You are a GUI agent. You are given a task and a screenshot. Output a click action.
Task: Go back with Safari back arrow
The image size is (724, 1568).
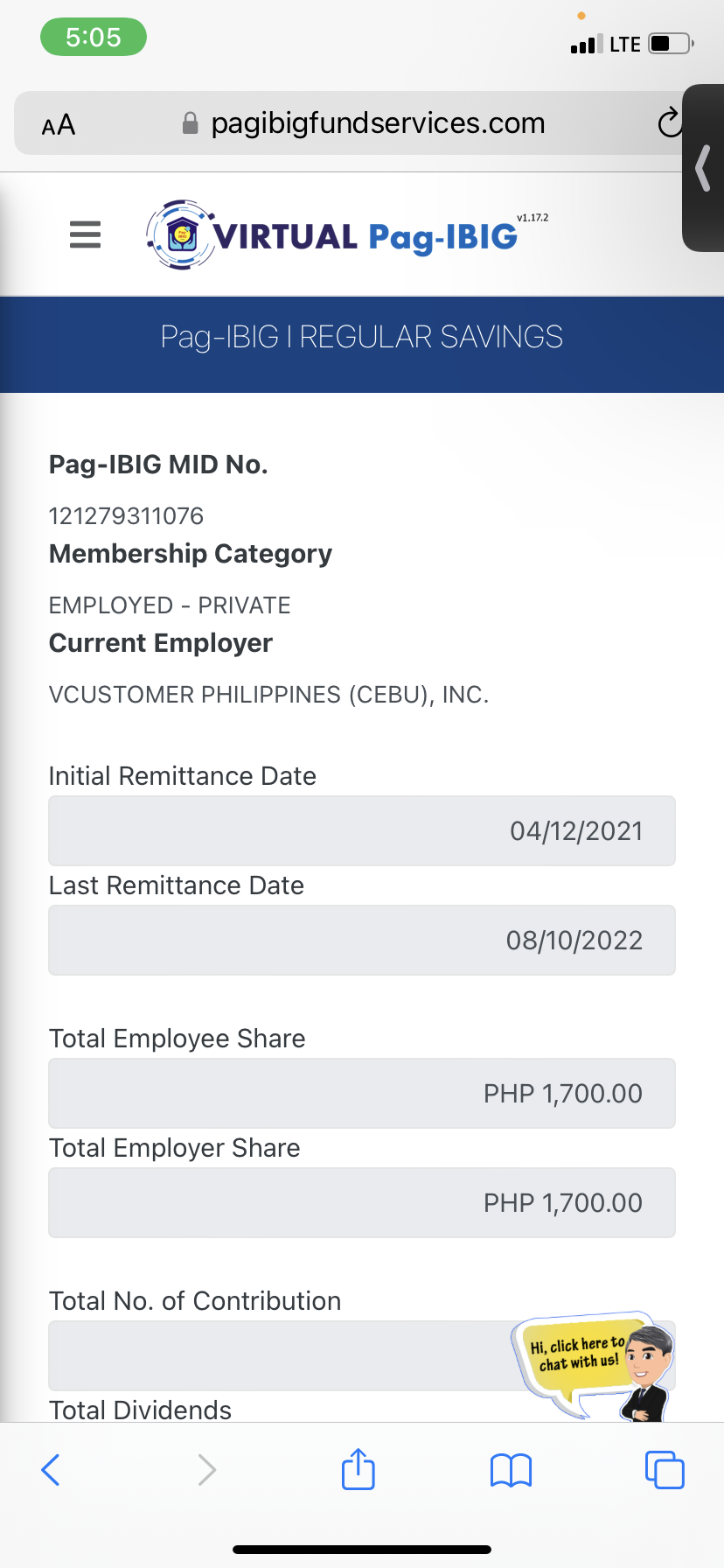coord(51,1469)
